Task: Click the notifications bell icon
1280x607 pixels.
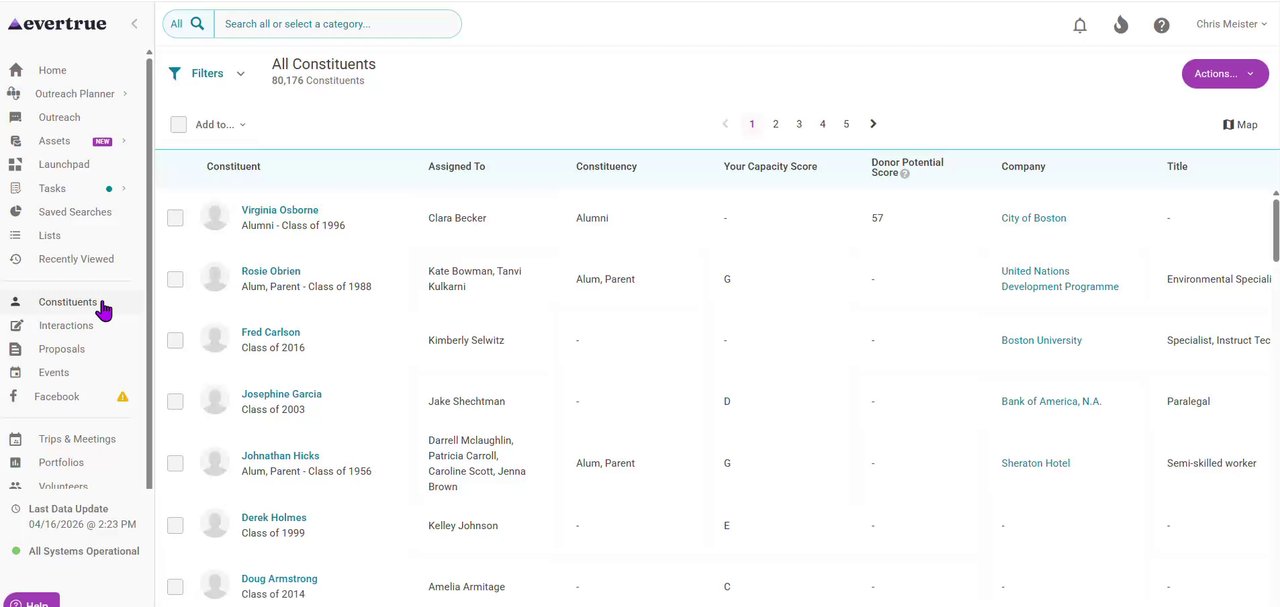Action: (x=1080, y=25)
